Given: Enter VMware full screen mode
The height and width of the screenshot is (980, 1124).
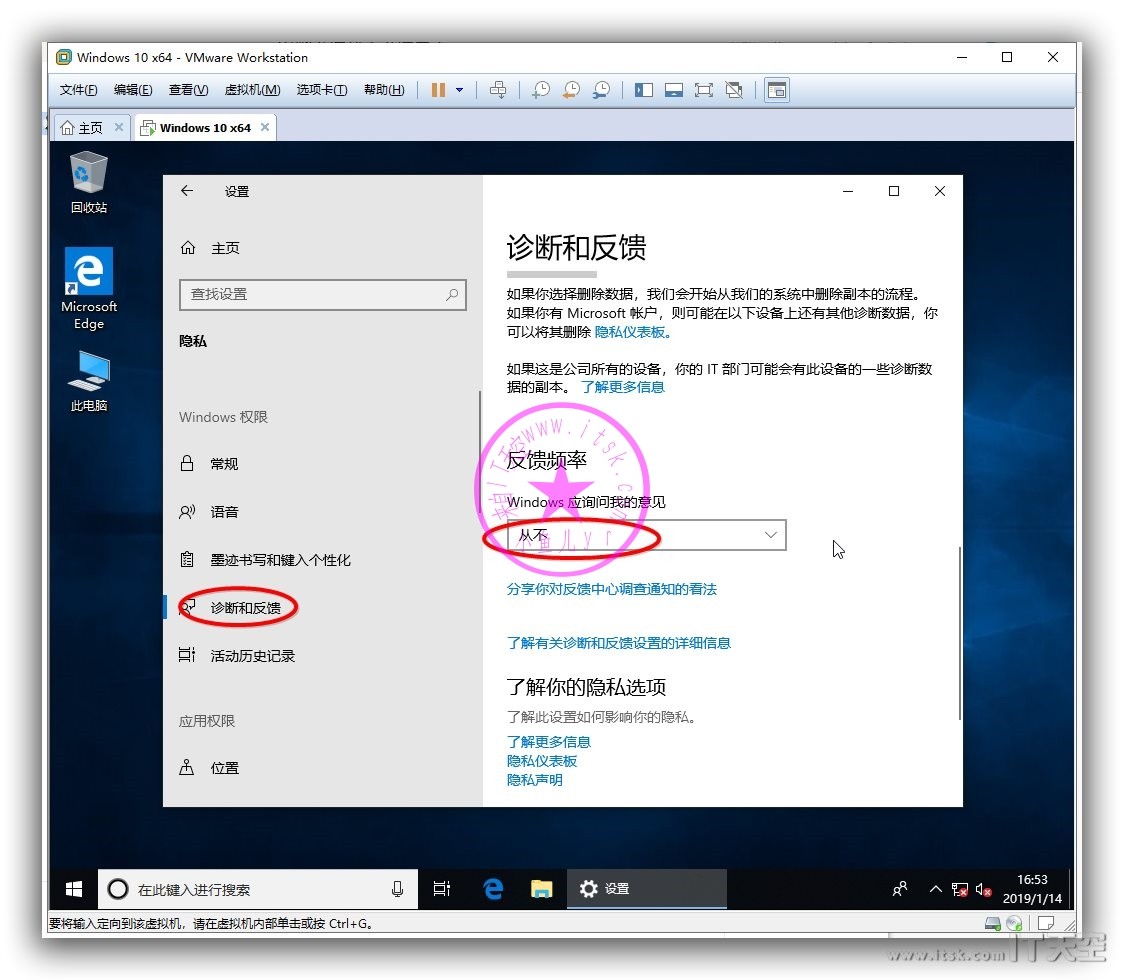Looking at the screenshot, I should pos(704,90).
